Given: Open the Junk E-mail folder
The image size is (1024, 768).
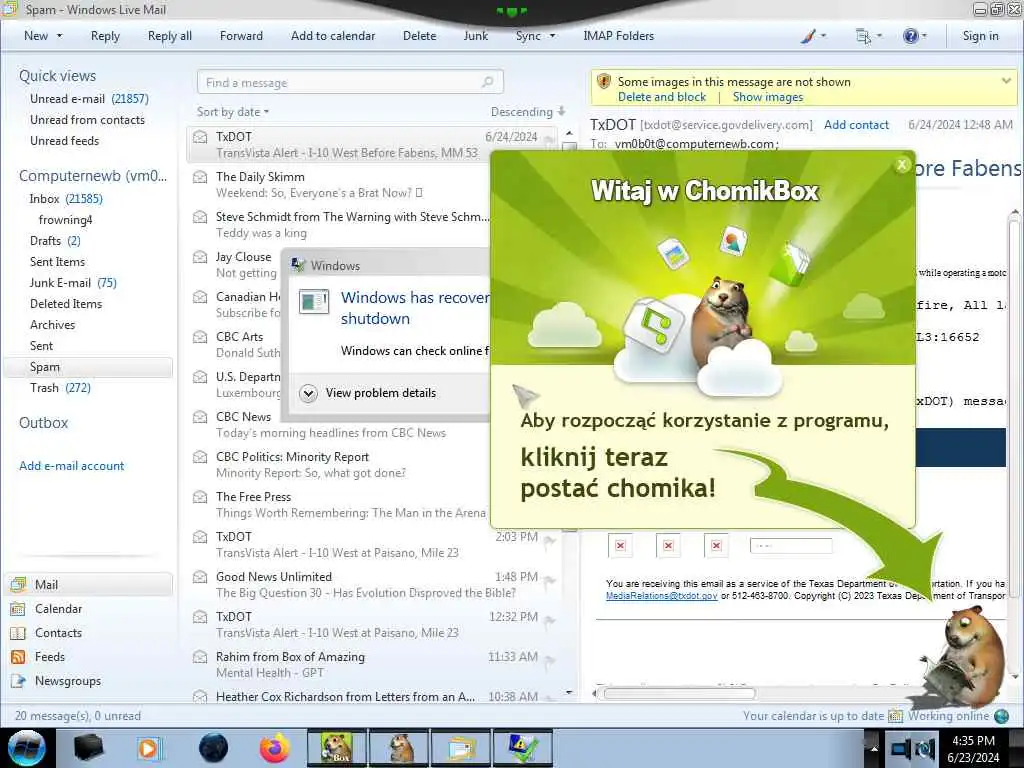Looking at the screenshot, I should (x=73, y=282).
